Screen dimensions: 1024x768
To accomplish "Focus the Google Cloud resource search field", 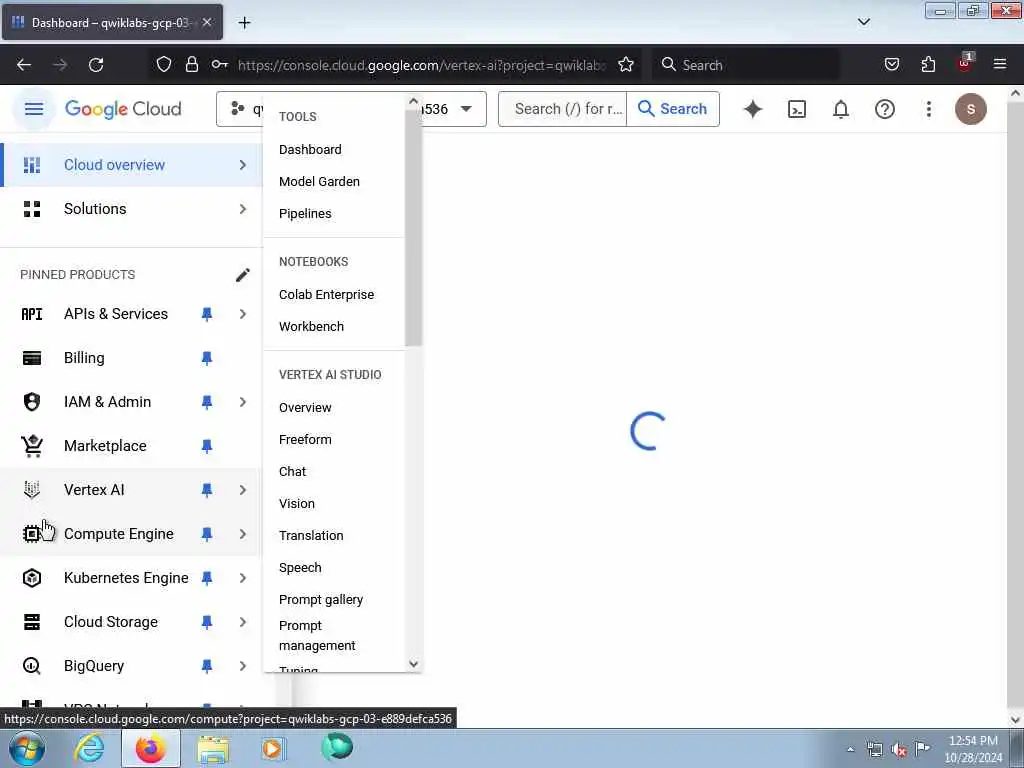I will coord(562,109).
